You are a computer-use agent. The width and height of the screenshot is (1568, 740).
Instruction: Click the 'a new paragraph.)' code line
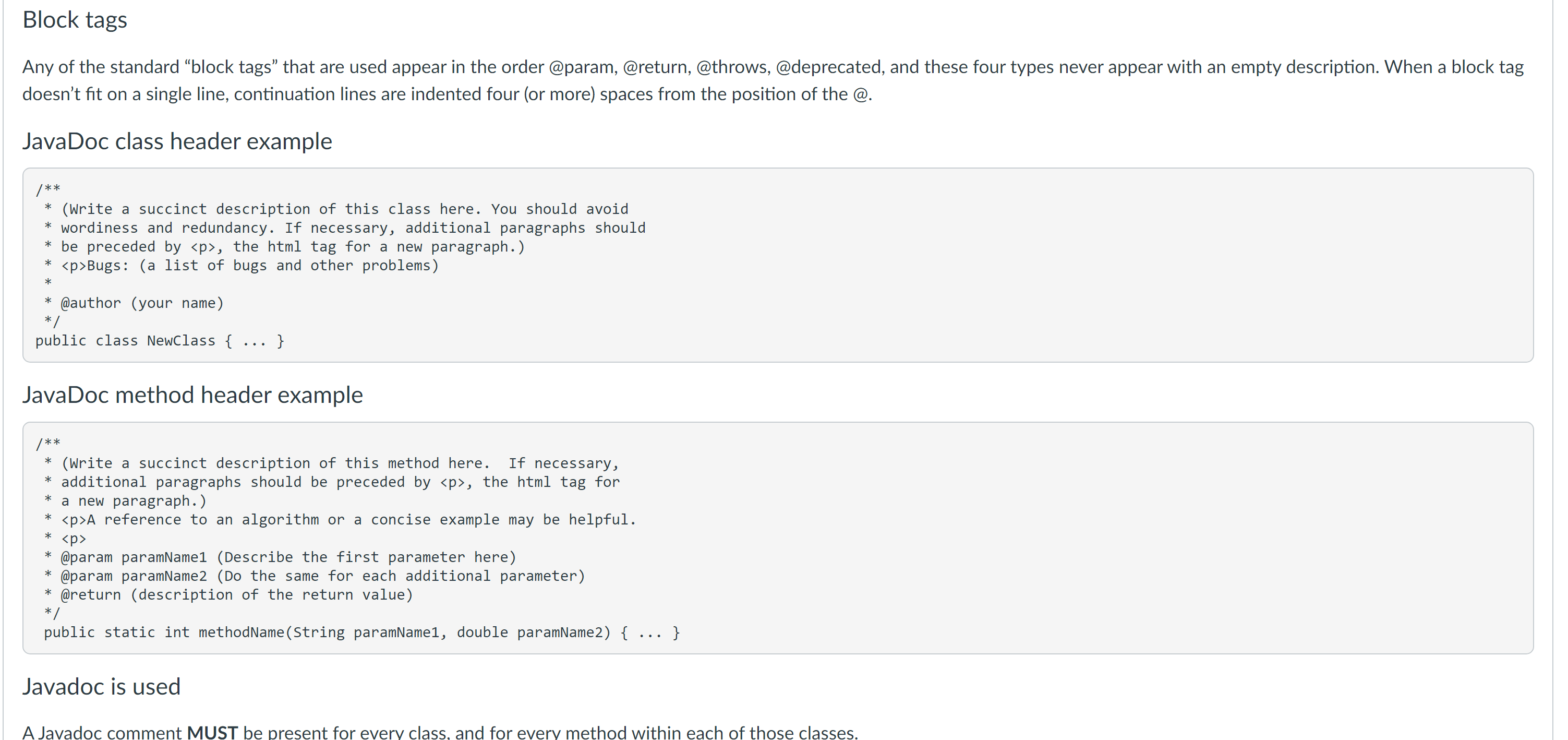(x=134, y=502)
